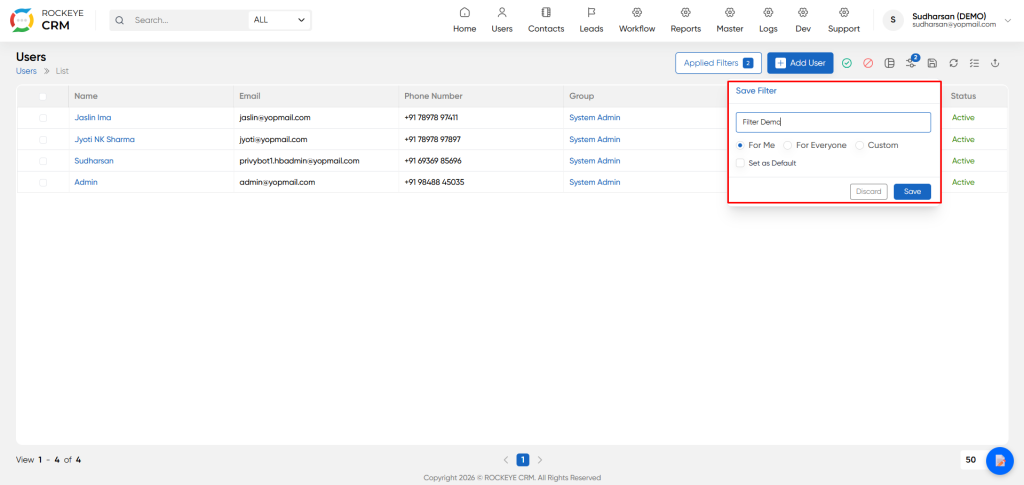1024x485 pixels.
Task: Click System Admin group in Jaslin row
Action: (595, 117)
